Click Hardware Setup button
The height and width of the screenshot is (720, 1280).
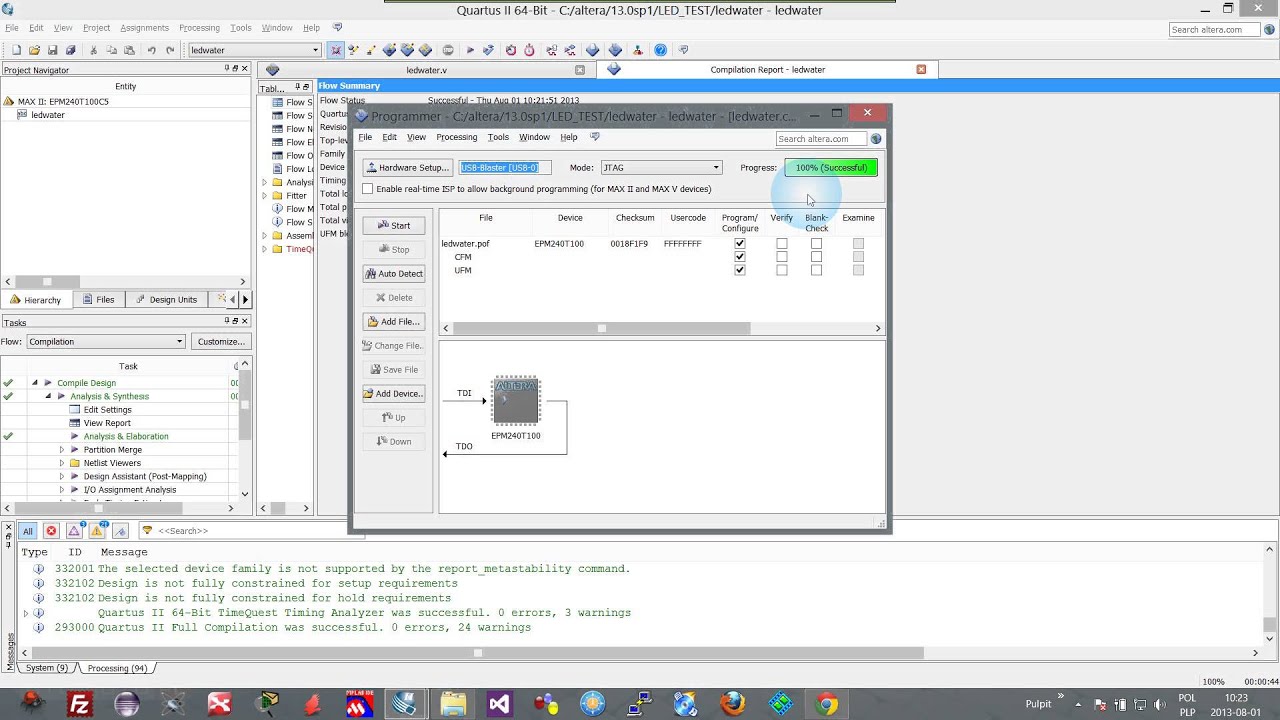tap(407, 168)
